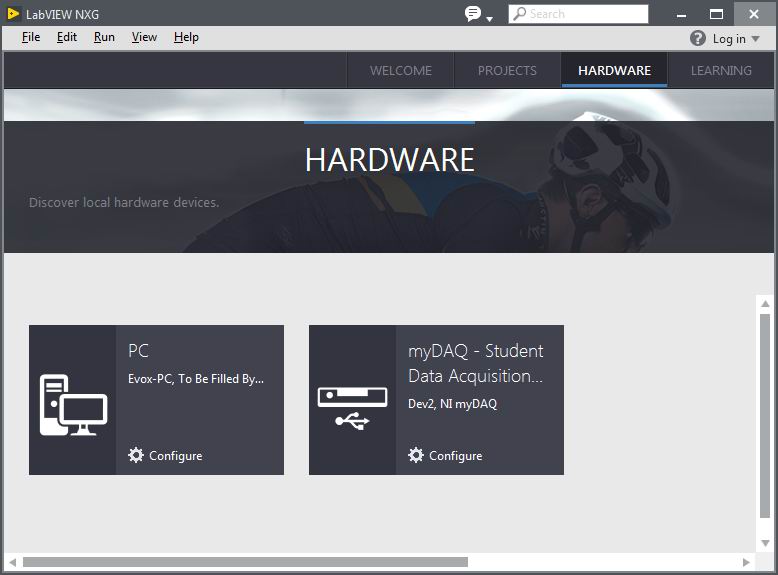The width and height of the screenshot is (778, 575).
Task: Open the Help menu
Action: click(x=186, y=37)
